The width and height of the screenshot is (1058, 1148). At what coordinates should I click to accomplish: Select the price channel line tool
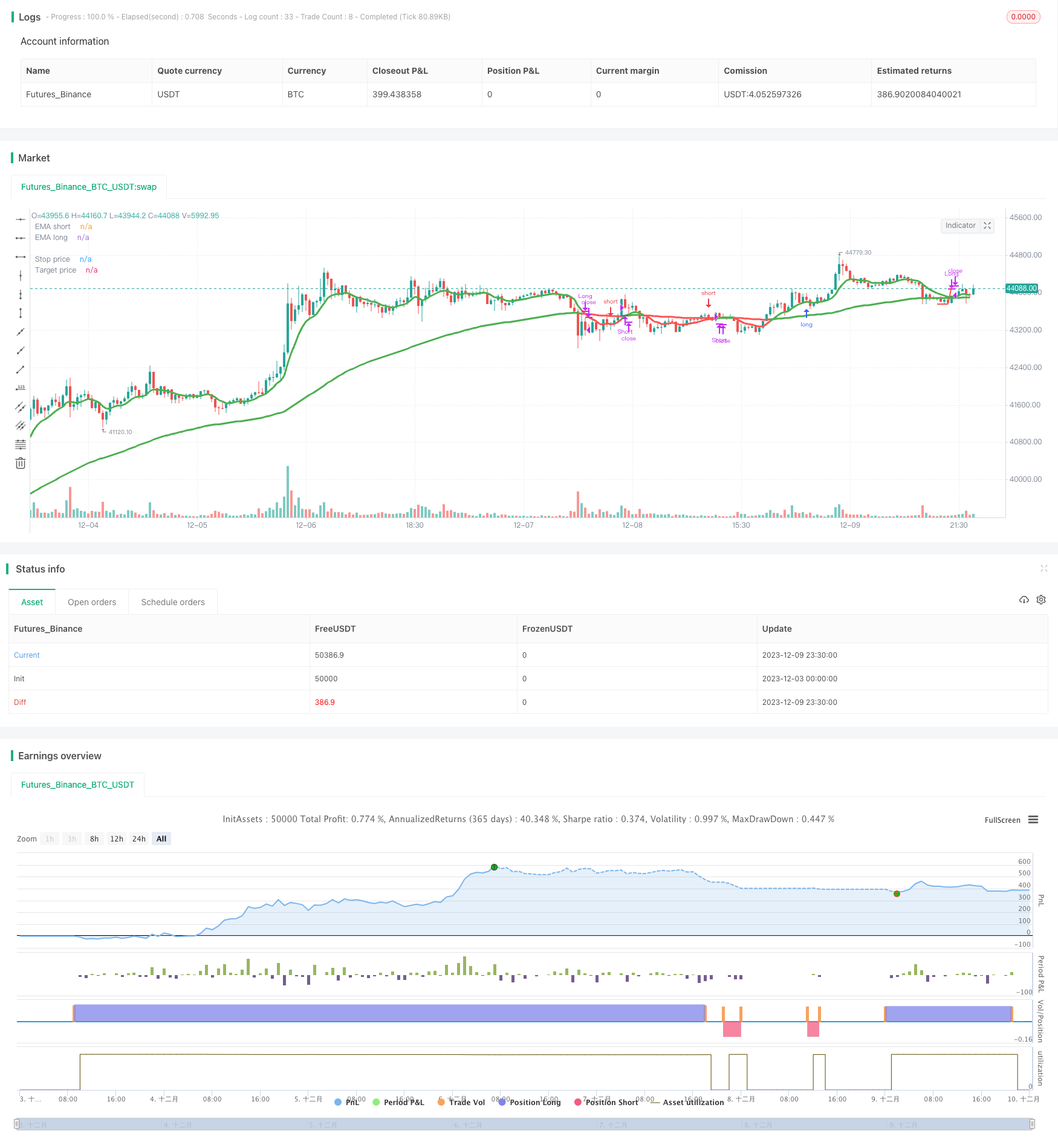(21, 407)
